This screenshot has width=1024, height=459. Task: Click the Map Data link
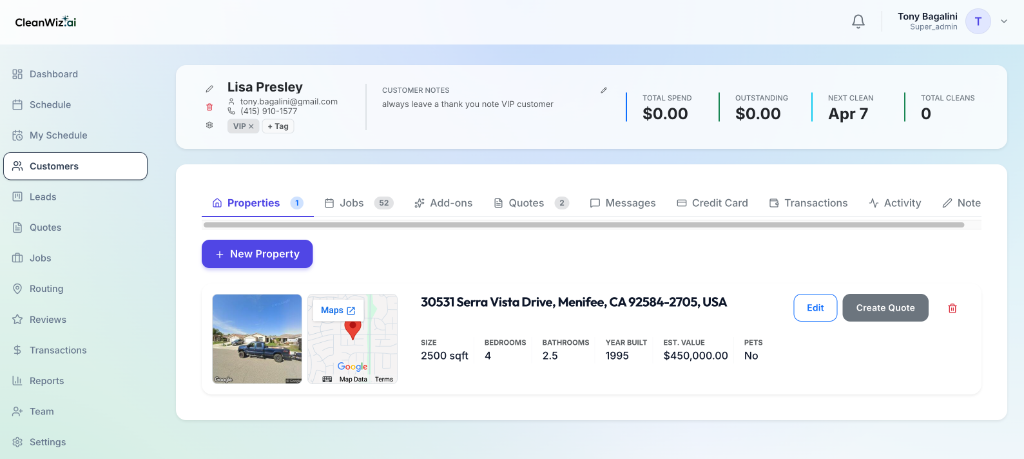point(353,379)
